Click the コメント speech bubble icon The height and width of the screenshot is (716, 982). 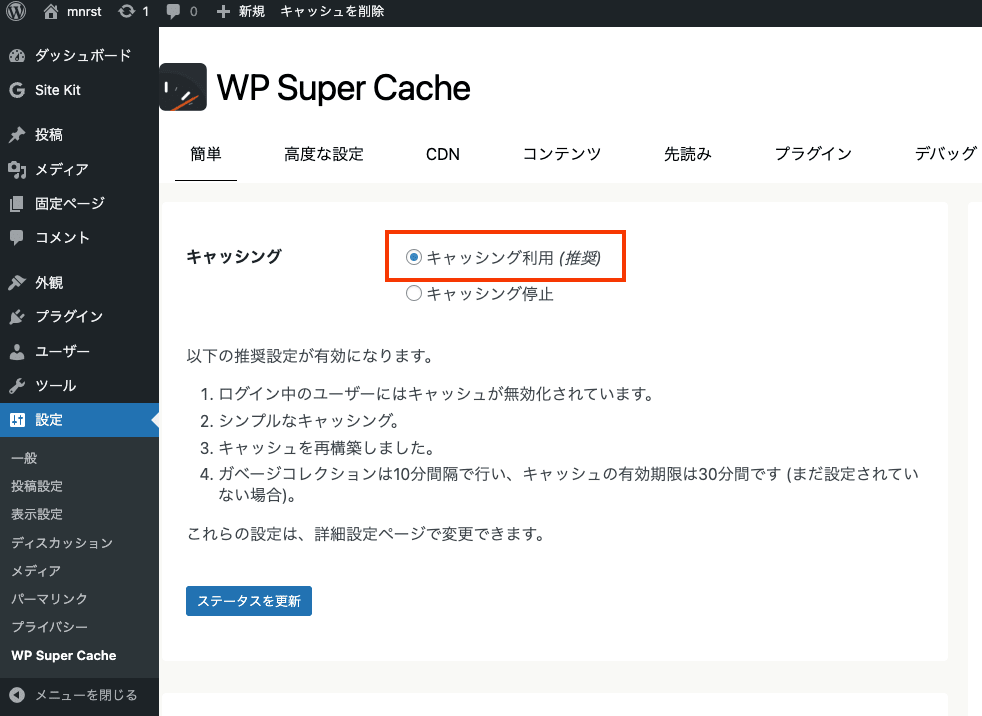(17, 237)
